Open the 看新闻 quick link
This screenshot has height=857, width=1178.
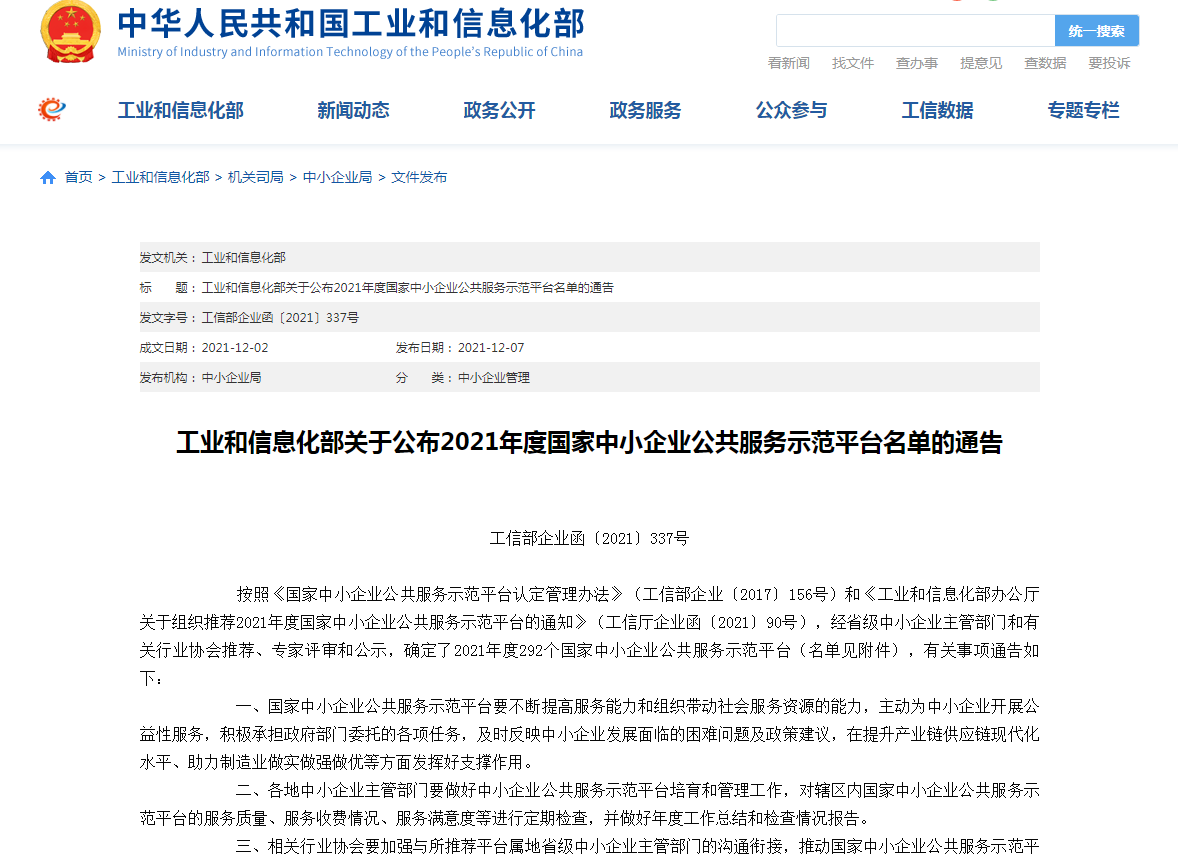(x=788, y=62)
